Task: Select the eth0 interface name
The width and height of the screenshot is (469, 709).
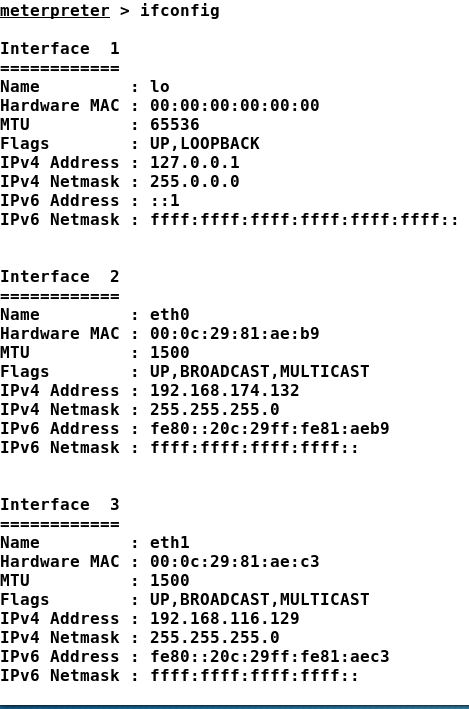Action: click(x=170, y=314)
